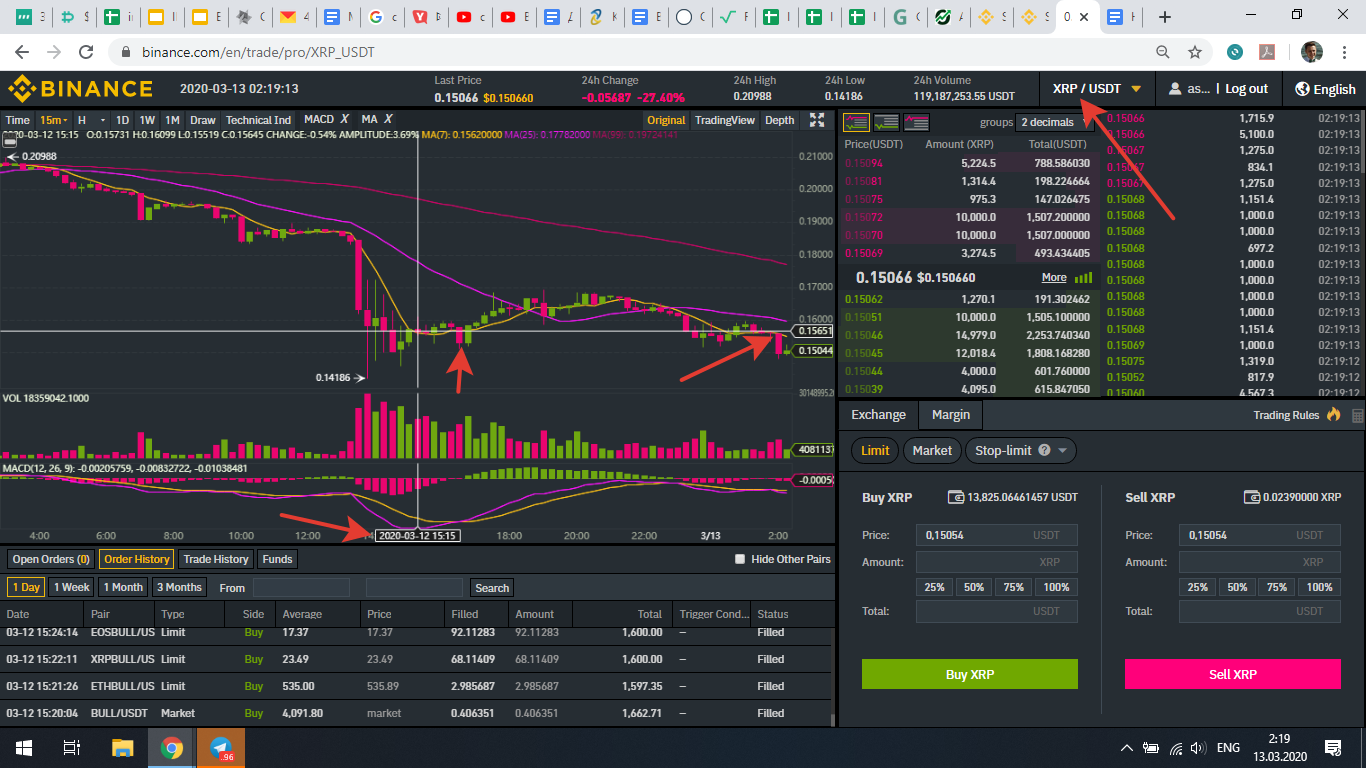The image size is (1366, 768).
Task: Click the wallet icon next to USDT balance
Action: pos(956,497)
